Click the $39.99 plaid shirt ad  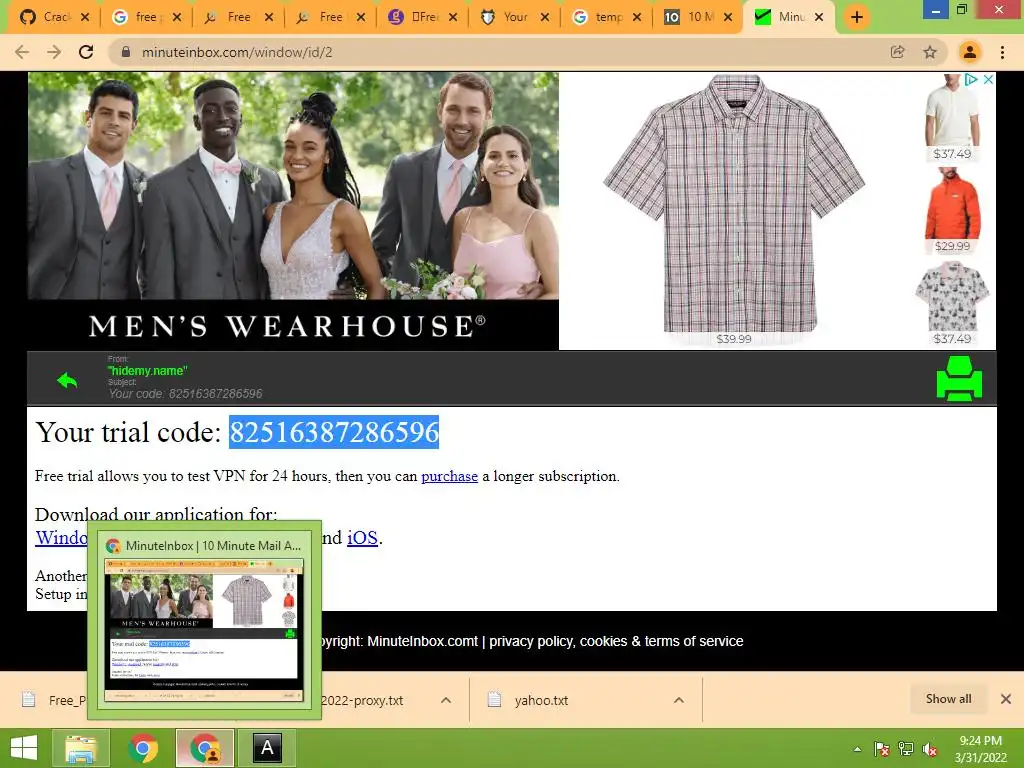click(734, 209)
